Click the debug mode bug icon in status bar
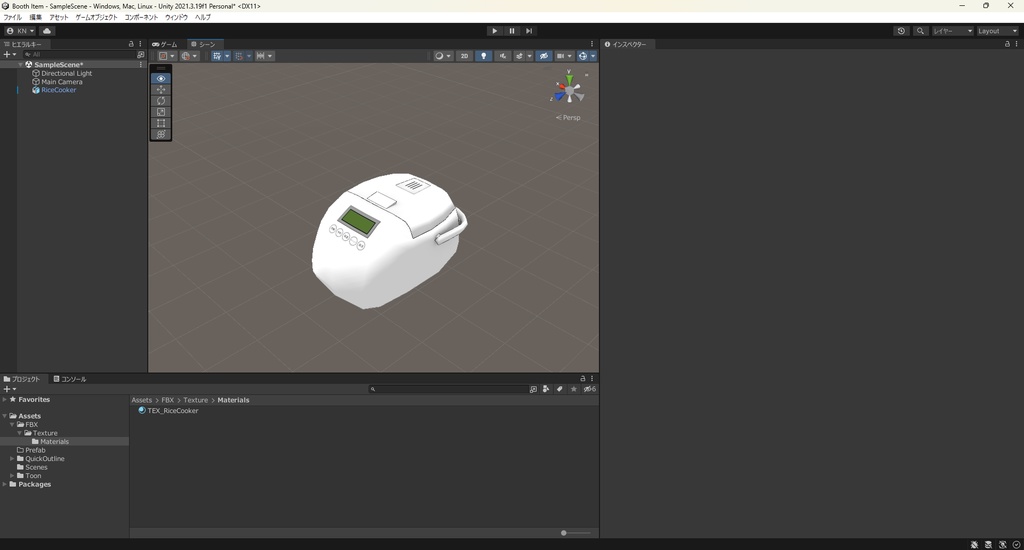The height and width of the screenshot is (550, 1024). (x=974, y=544)
